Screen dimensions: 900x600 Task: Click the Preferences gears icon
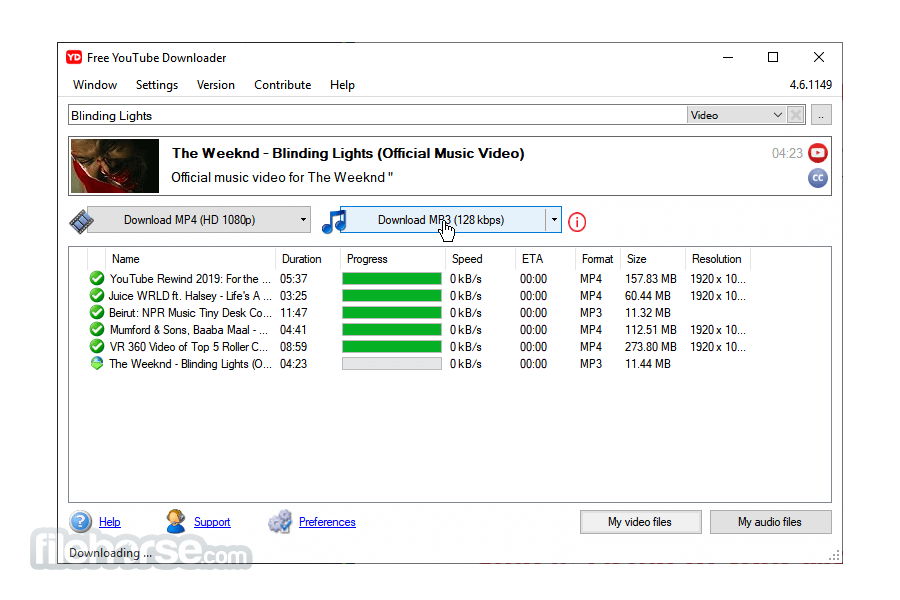click(280, 521)
